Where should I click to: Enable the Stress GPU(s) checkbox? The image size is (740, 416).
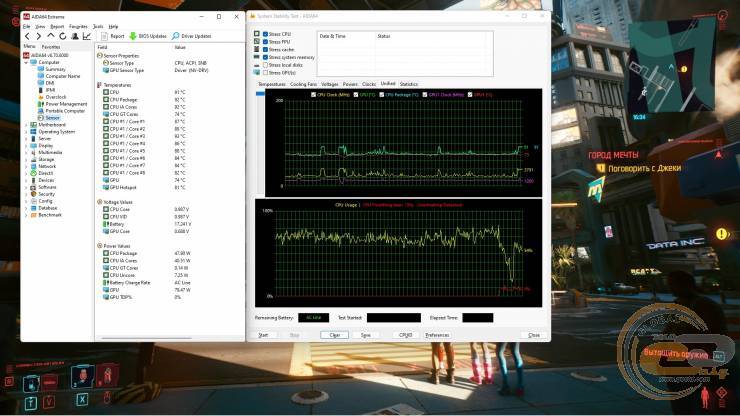(x=265, y=73)
